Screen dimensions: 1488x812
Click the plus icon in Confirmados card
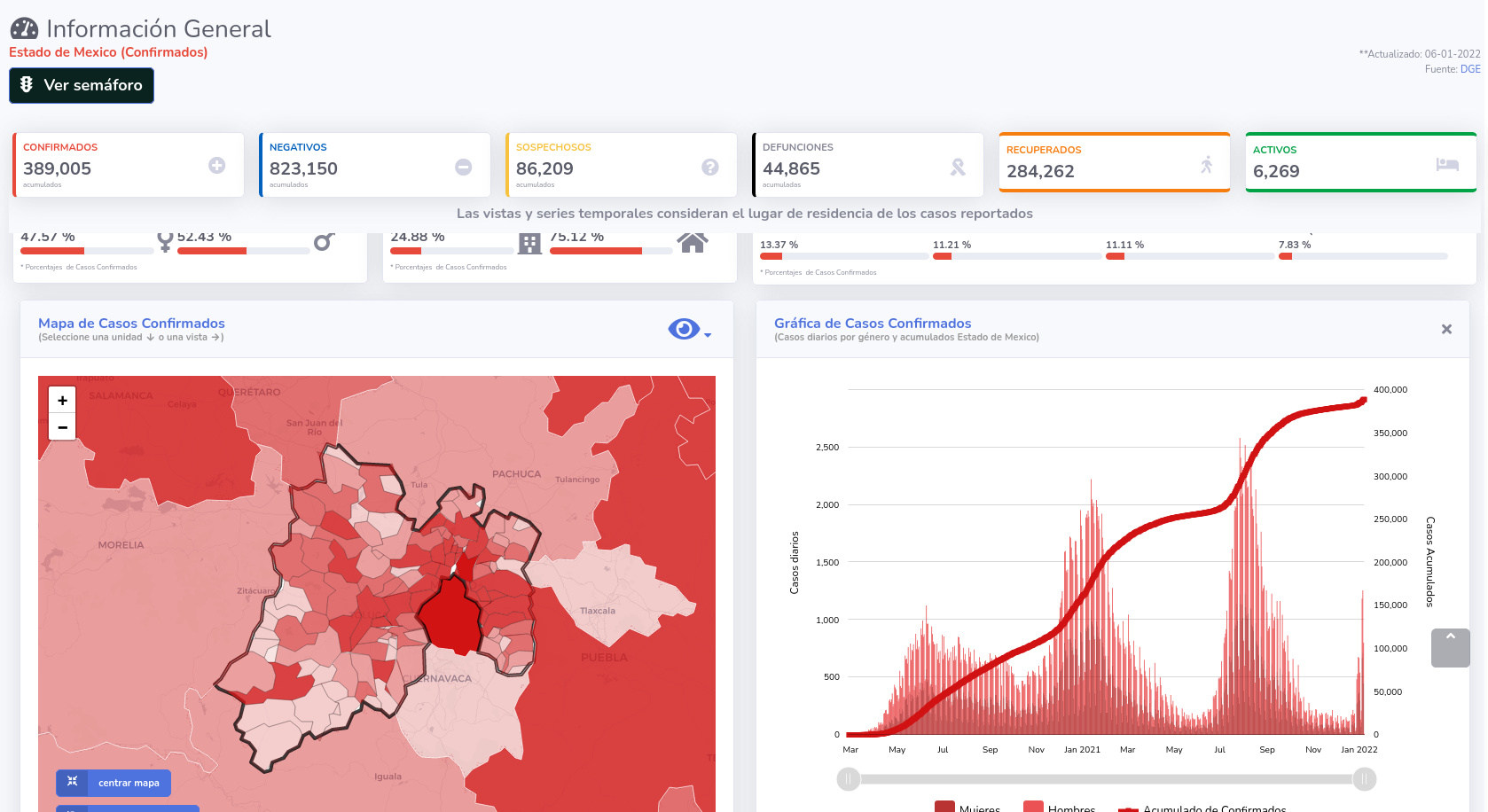point(217,166)
